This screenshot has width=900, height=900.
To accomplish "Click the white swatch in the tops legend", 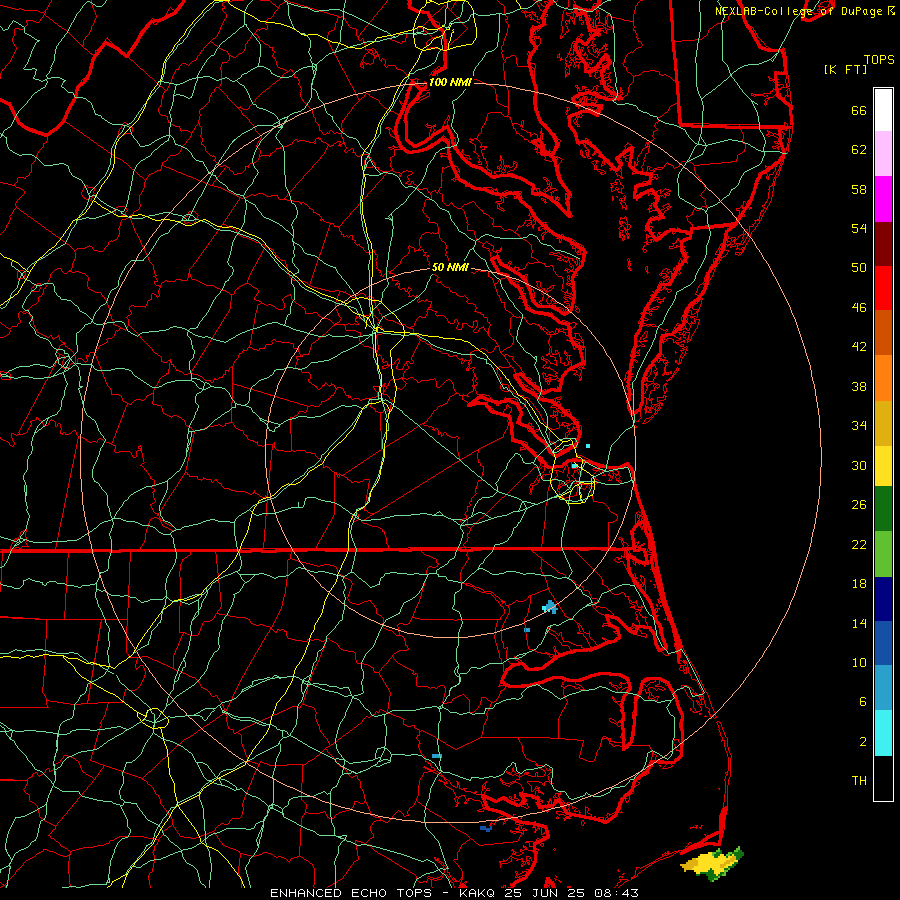I will [883, 110].
